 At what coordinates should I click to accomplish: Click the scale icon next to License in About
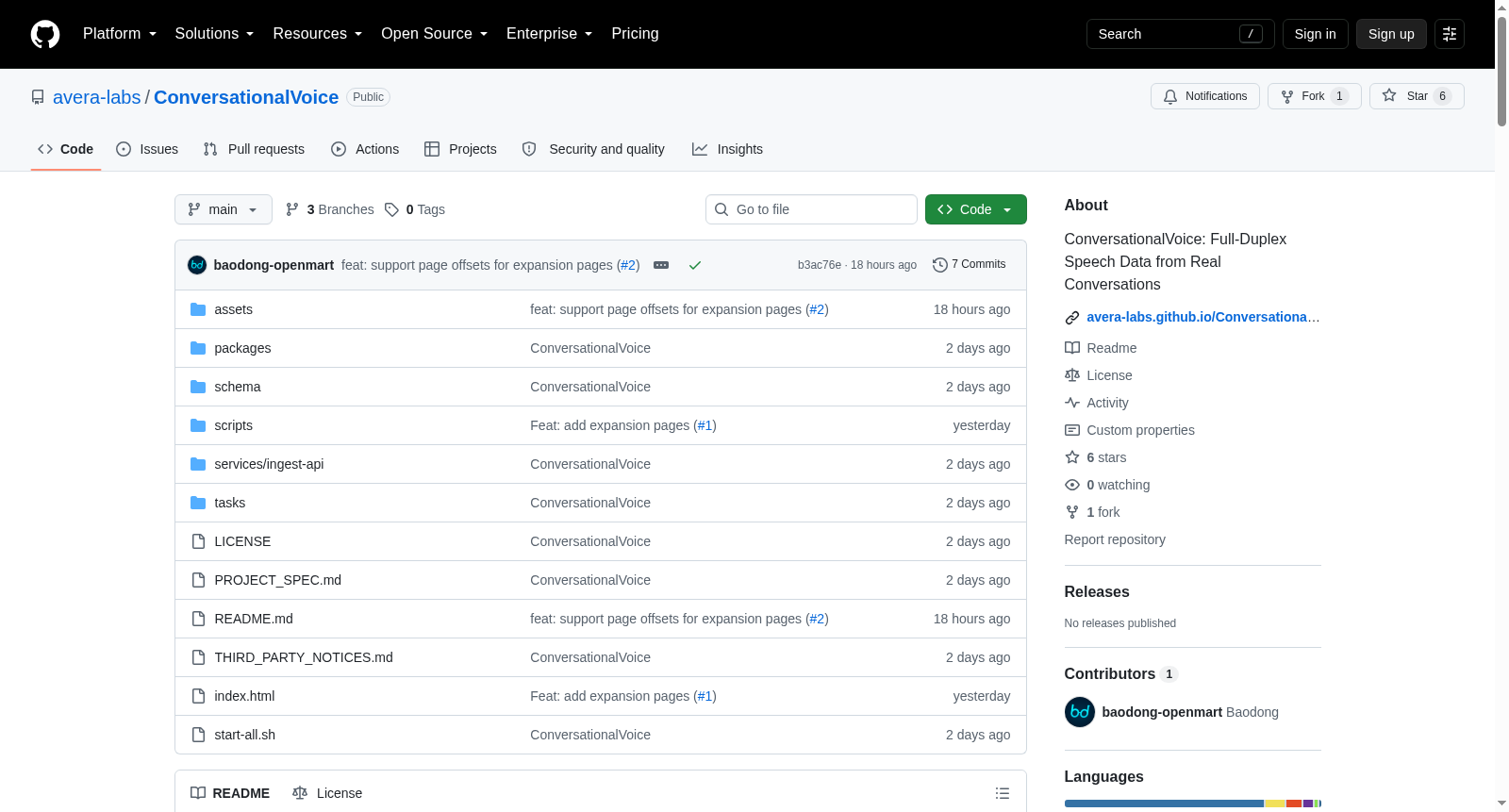pos(1072,375)
